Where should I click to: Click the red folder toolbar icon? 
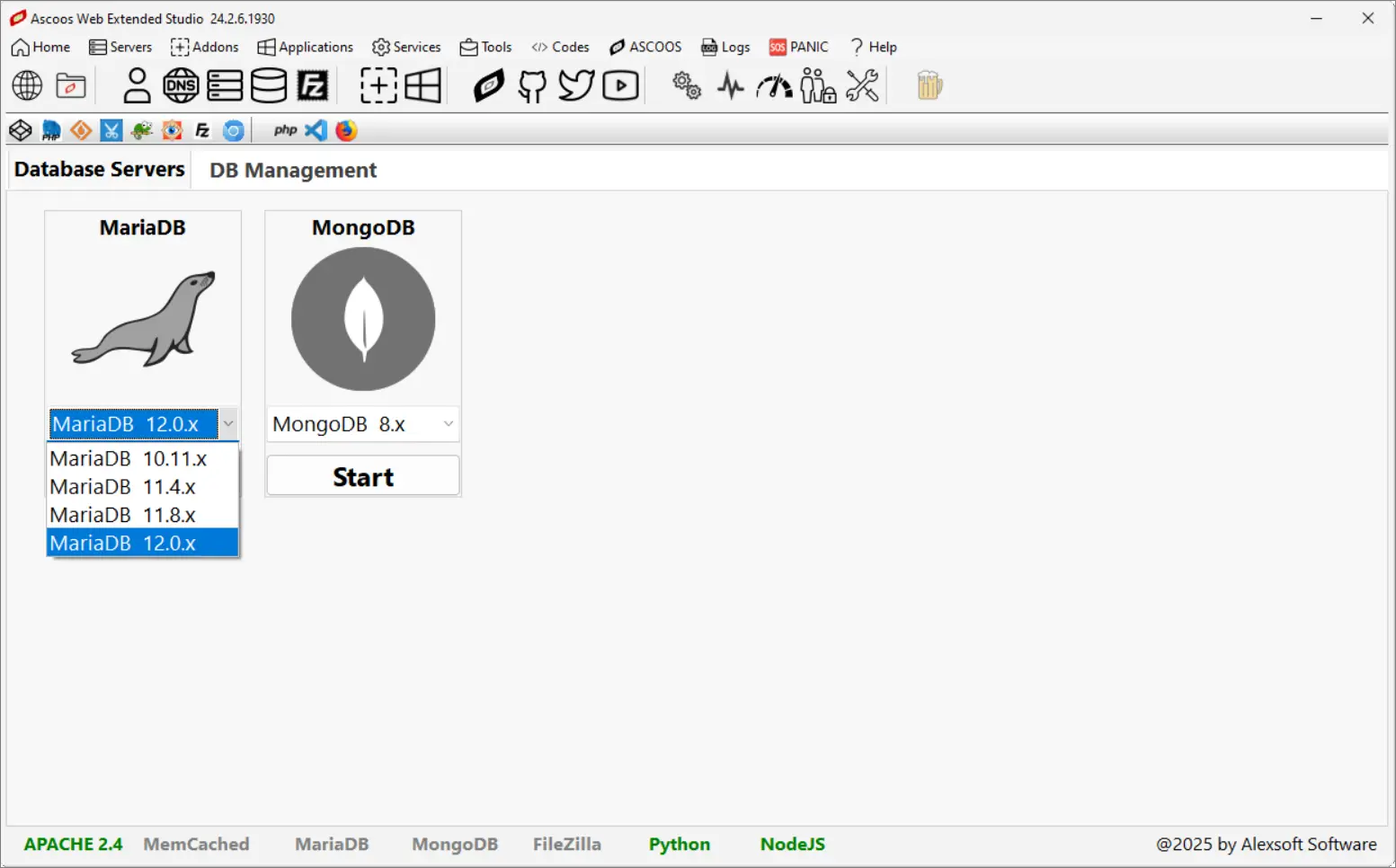[x=71, y=86]
